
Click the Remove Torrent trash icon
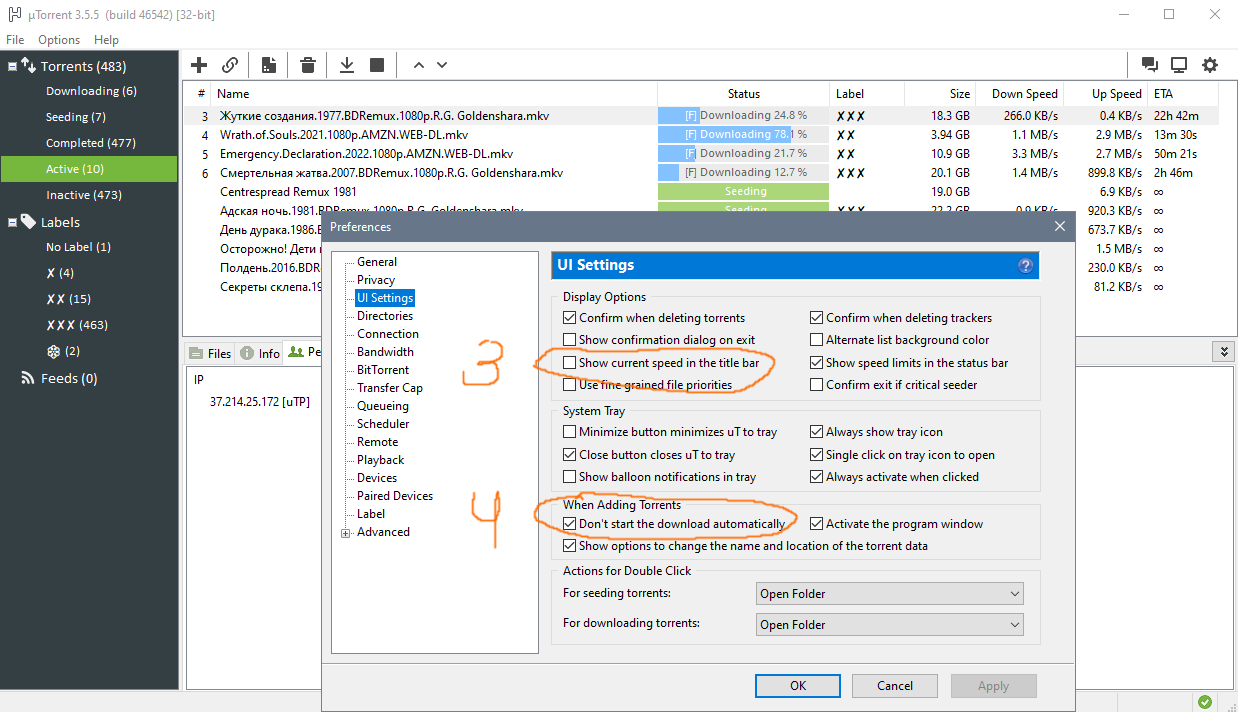coord(308,65)
